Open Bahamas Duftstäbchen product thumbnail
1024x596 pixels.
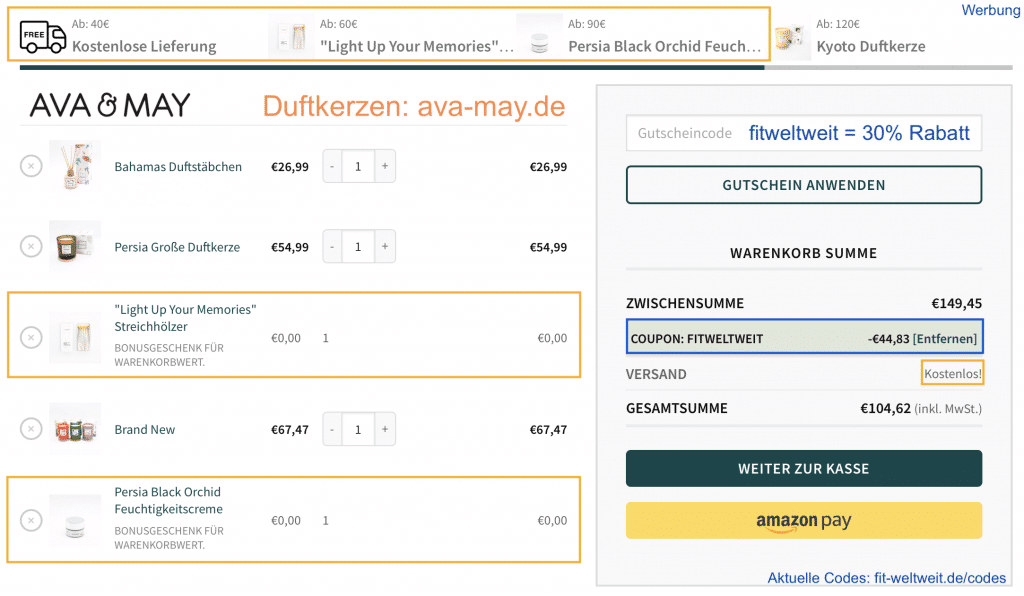(x=75, y=166)
